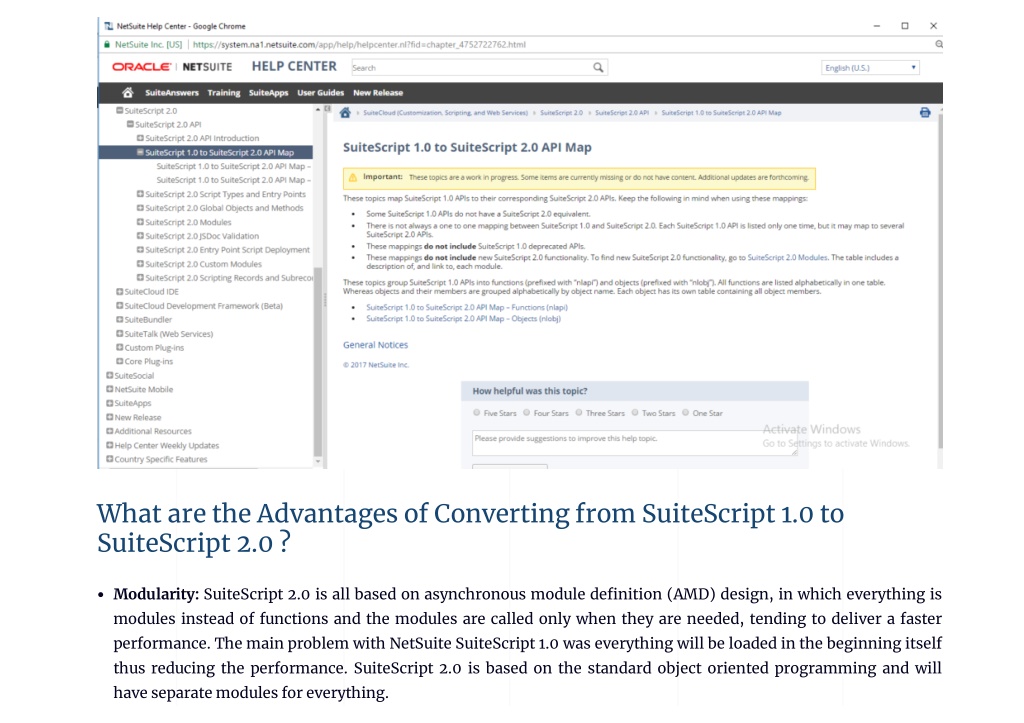This screenshot has width=1024, height=723.
Task: Expand the SuiteTalk (Web Services) node
Action: point(120,334)
